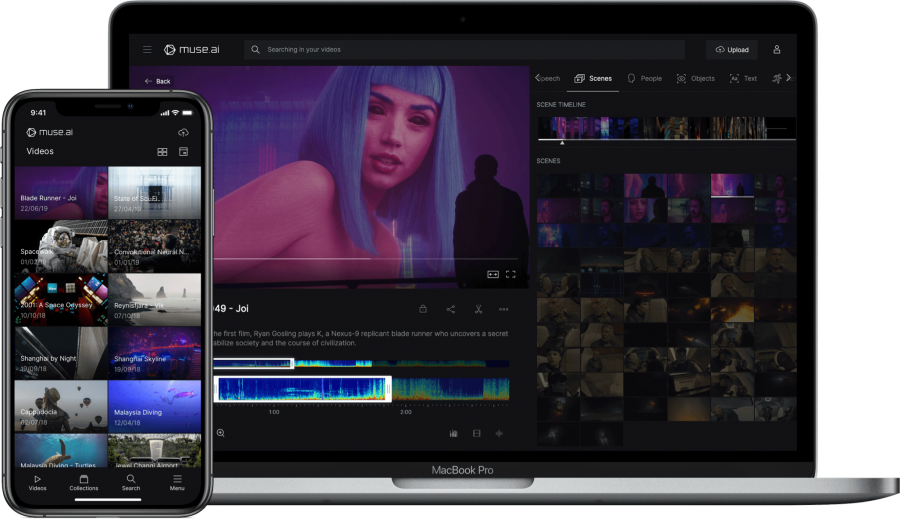The width and height of the screenshot is (900, 519).
Task: Select the highlighted pink scene thumbnail
Action: pyautogui.click(x=732, y=185)
